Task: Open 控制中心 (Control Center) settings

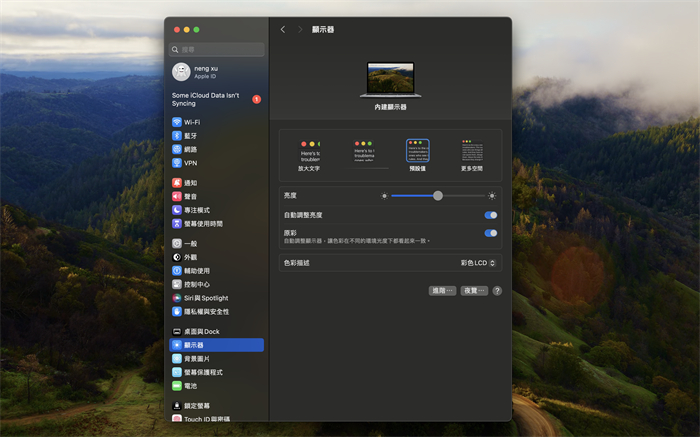Action: 196,284
